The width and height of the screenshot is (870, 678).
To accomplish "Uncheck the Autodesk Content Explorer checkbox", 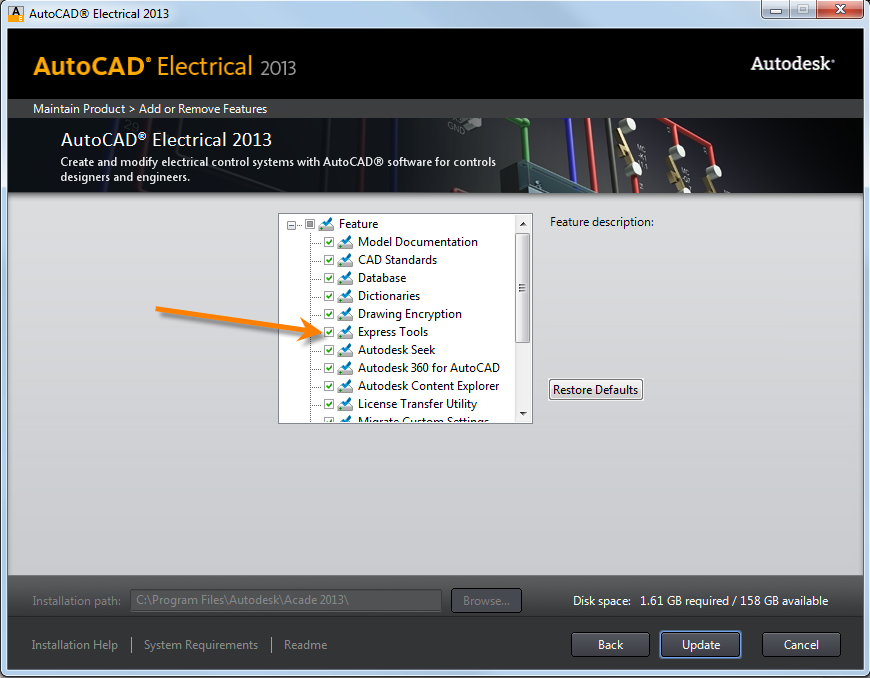I will pos(329,386).
